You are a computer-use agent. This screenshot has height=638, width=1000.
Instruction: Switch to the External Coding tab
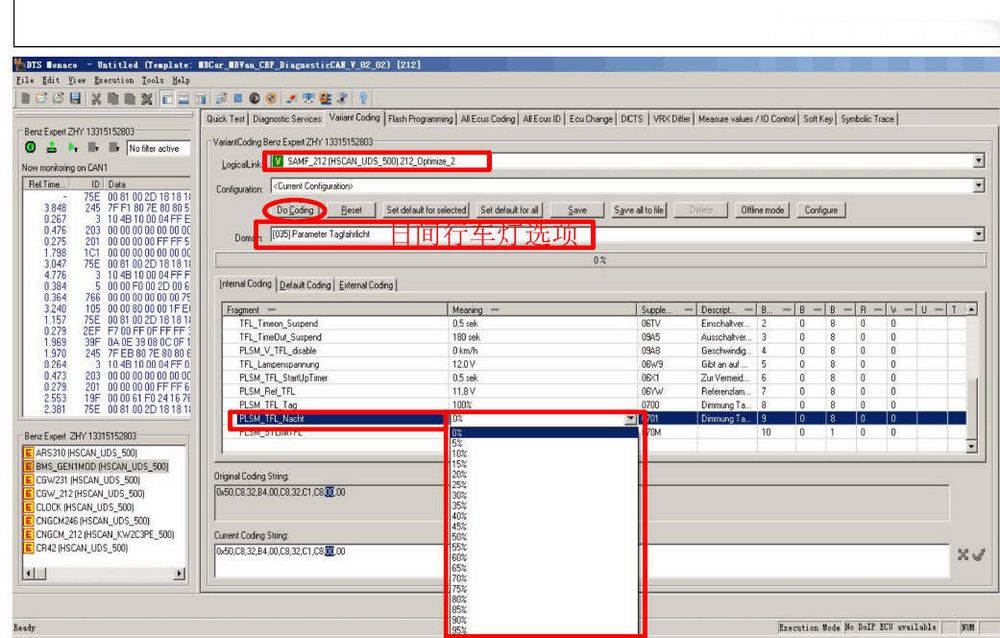(x=366, y=285)
